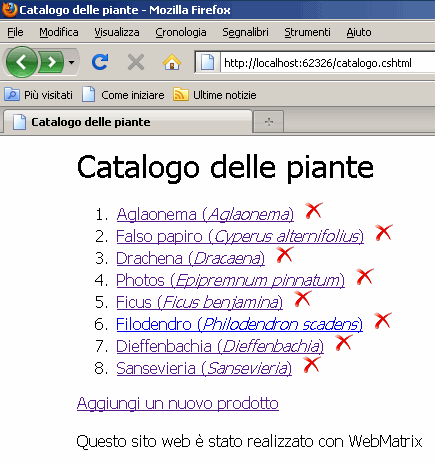Open the Cronologia menu
Screen dimensions: 435x463
pos(181,32)
